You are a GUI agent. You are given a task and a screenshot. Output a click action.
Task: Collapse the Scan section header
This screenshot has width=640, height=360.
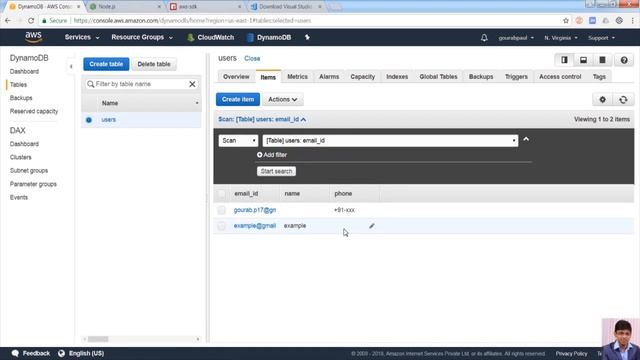click(x=262, y=119)
